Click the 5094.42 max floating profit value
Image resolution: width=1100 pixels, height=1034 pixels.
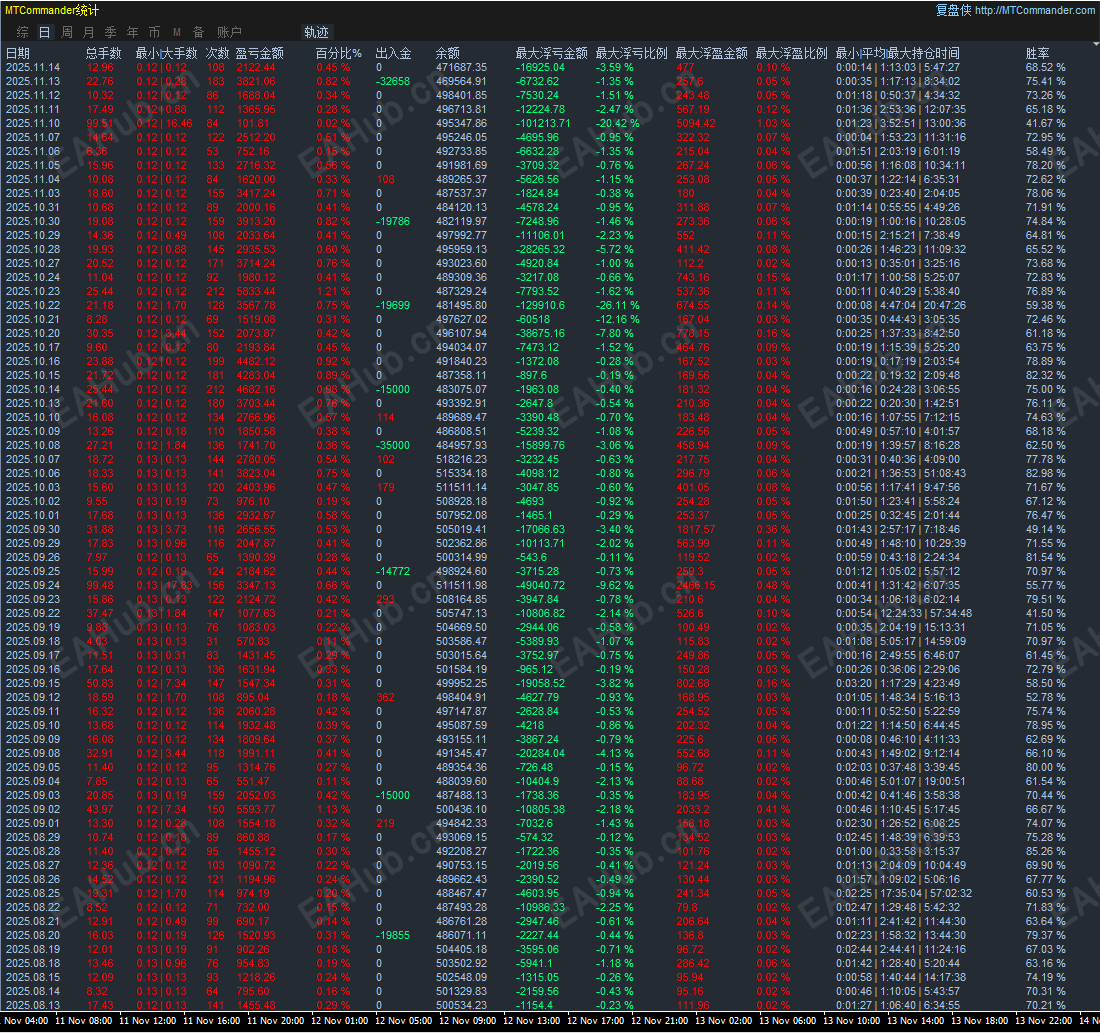[x=696, y=123]
